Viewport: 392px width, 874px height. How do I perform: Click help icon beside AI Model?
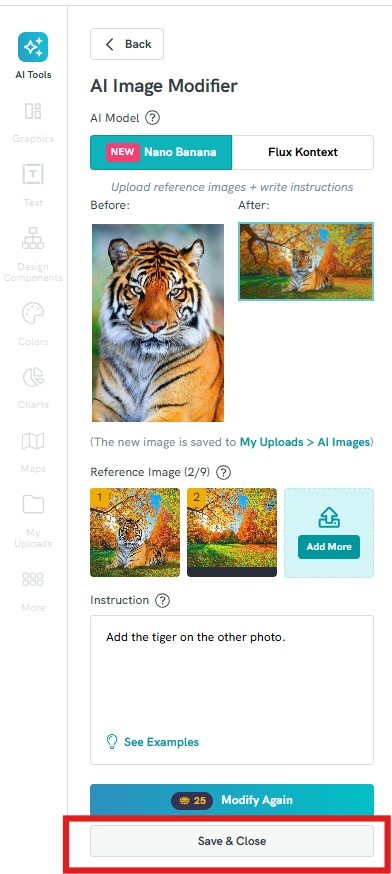coord(152,118)
